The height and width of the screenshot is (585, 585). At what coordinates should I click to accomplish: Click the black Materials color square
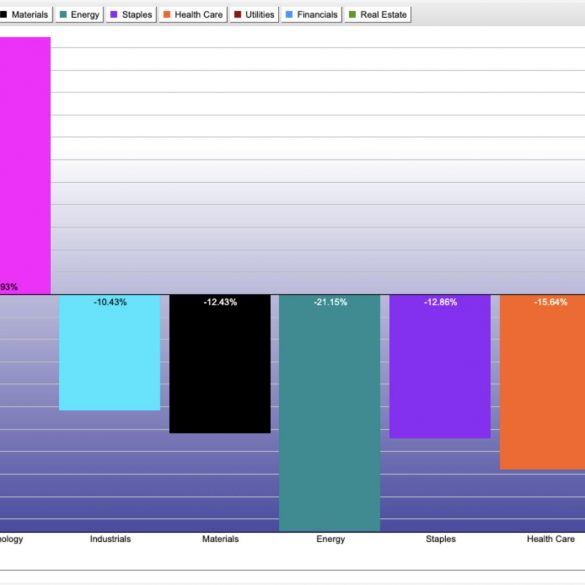pos(3,15)
